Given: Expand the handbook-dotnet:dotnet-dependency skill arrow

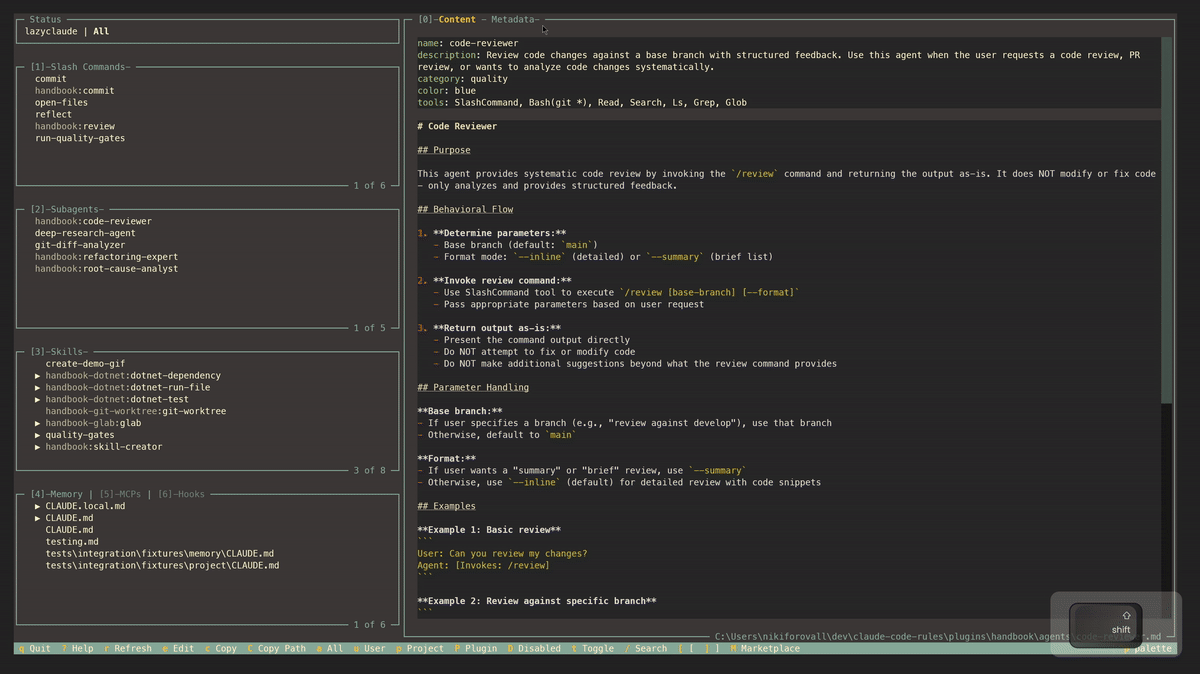Looking at the screenshot, I should click(x=38, y=376).
